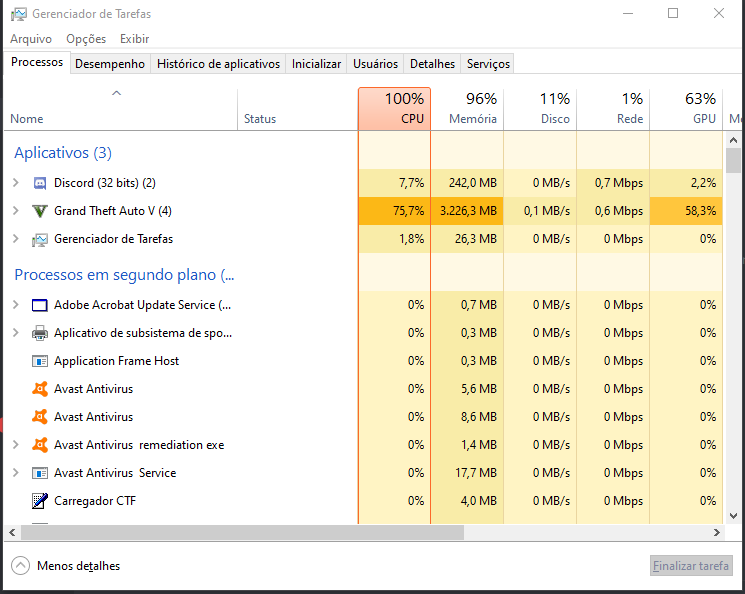Image resolution: width=745 pixels, height=594 pixels.
Task: Click the Avast Antivirus remediation exe icon
Action: 40,445
